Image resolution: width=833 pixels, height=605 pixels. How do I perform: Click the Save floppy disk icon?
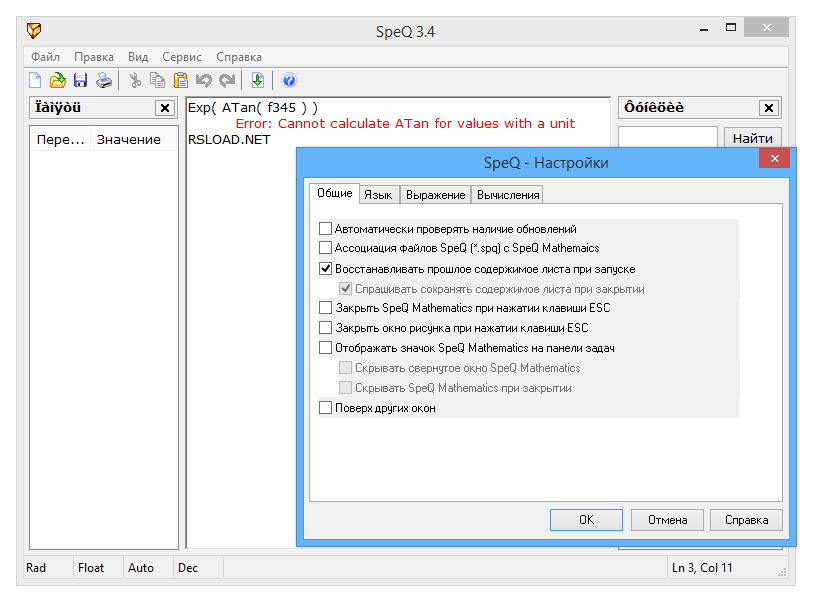pyautogui.click(x=80, y=80)
